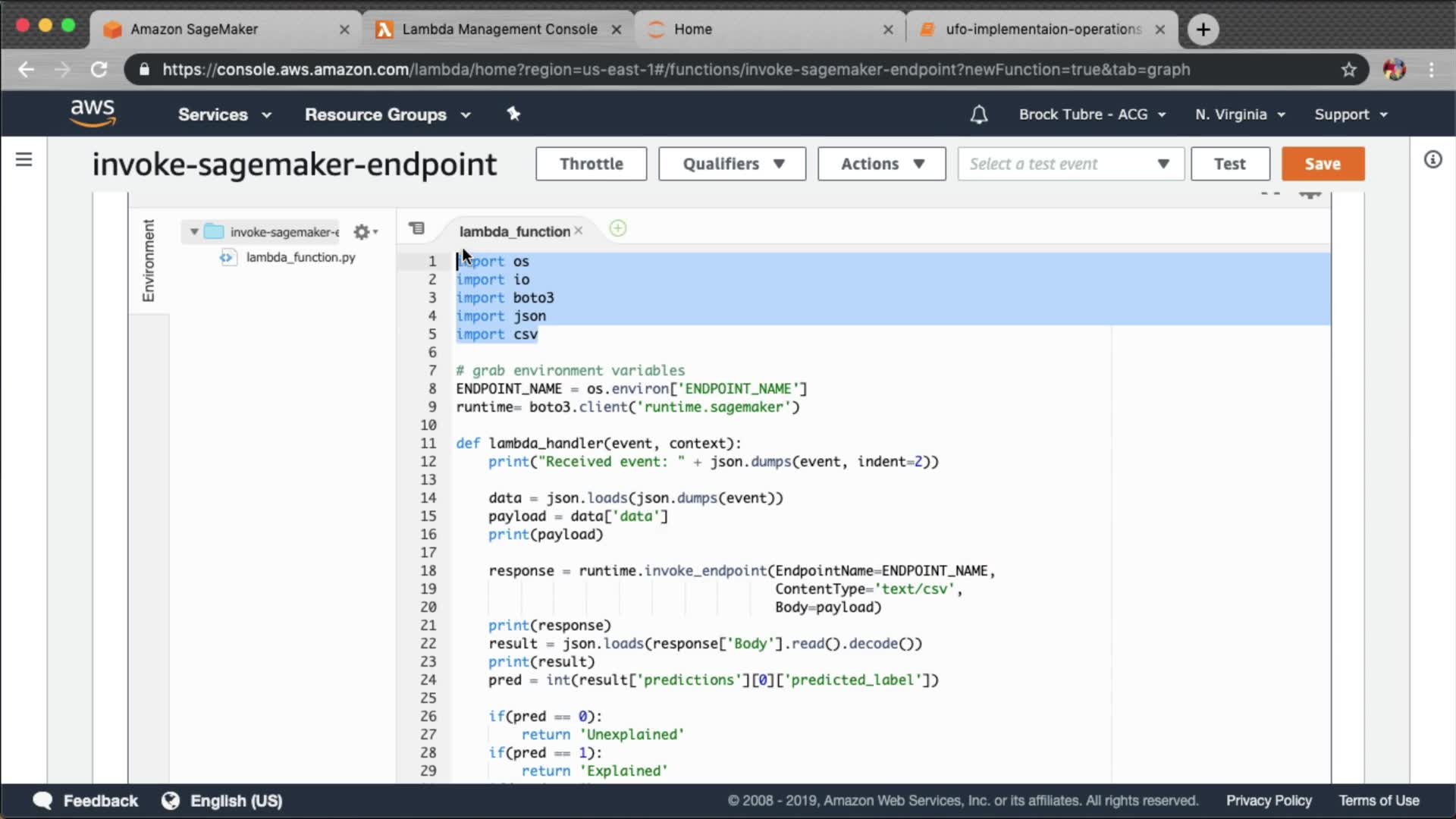Image resolution: width=1456 pixels, height=819 pixels.
Task: Open the hamburger side menu
Action: click(24, 159)
